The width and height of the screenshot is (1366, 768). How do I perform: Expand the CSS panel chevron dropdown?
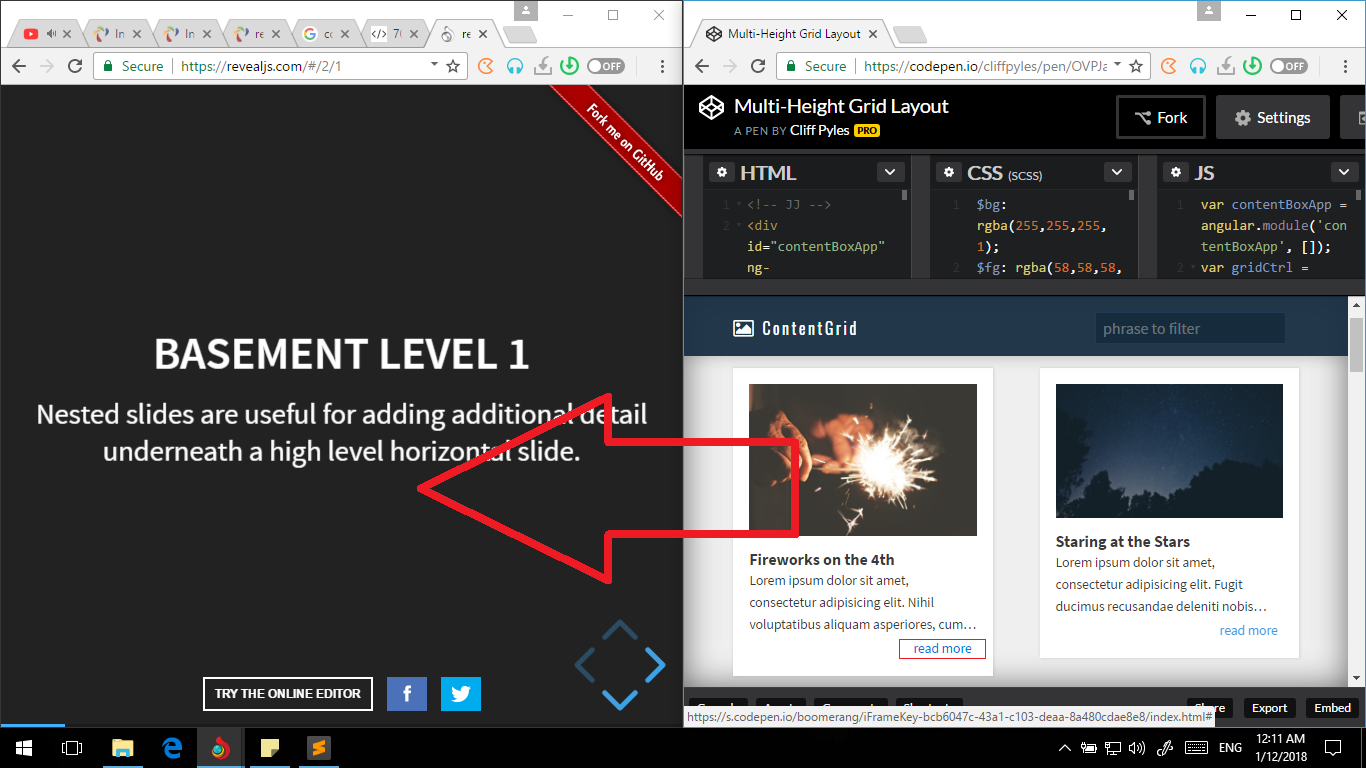tap(1117, 172)
